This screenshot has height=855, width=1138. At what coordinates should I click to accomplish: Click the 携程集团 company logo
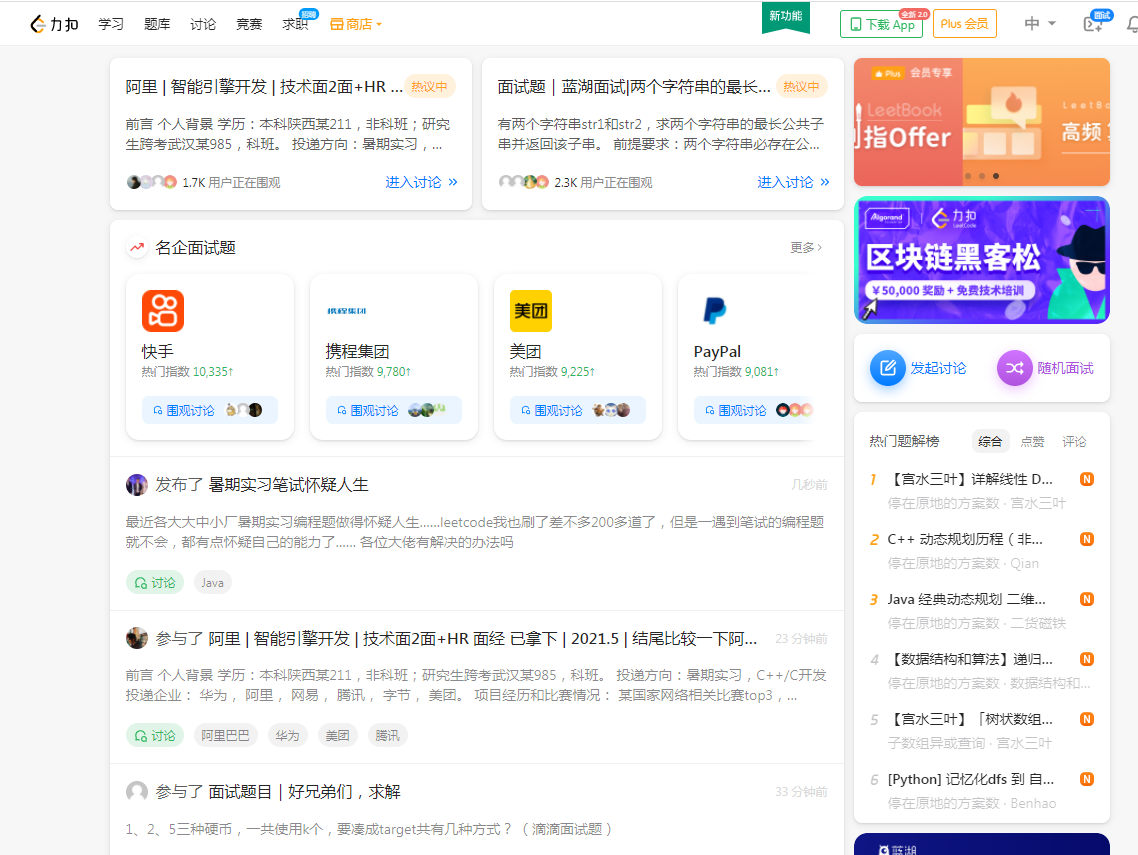click(x=347, y=311)
